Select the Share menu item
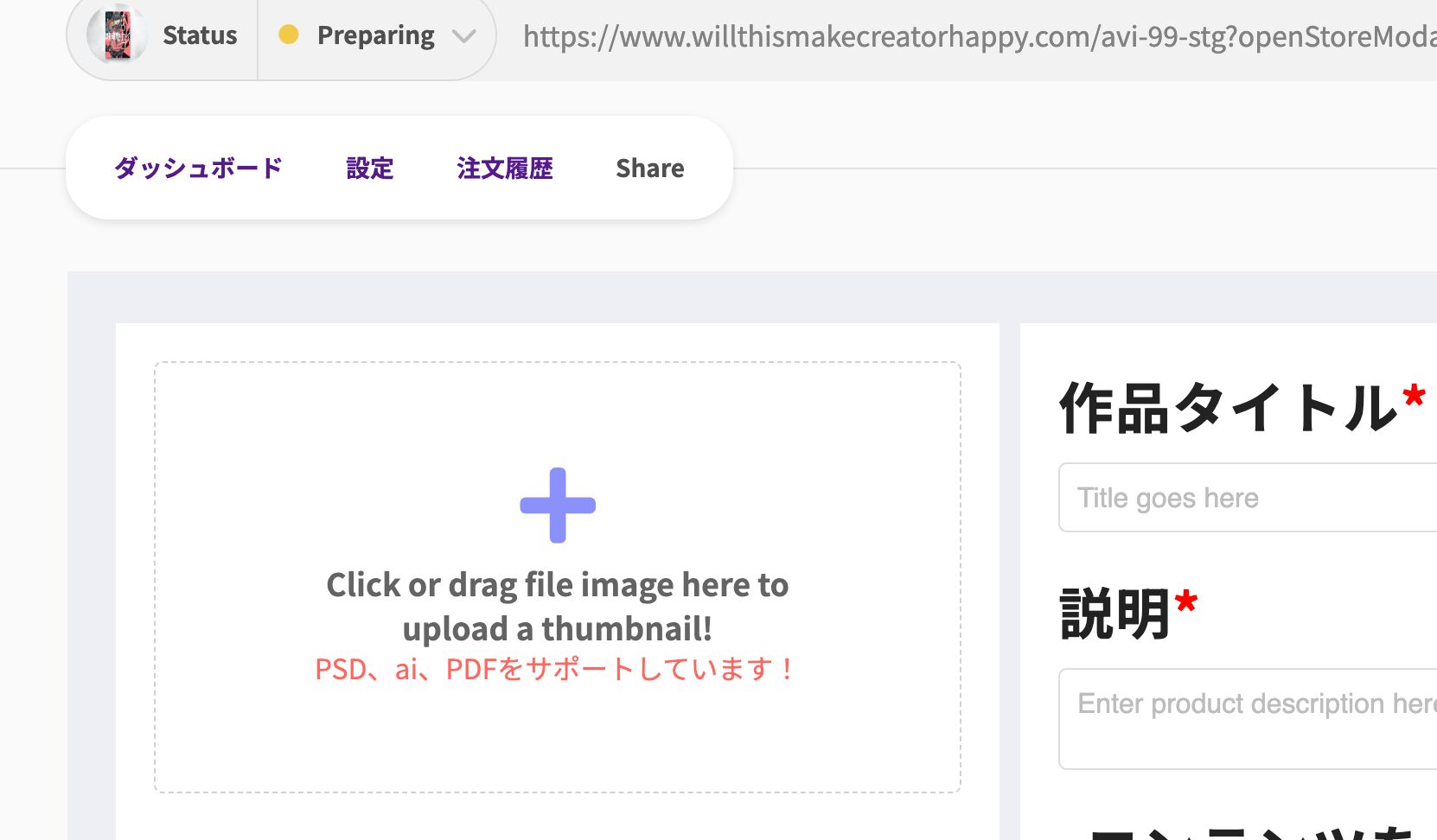The width and height of the screenshot is (1437, 840). (650, 168)
